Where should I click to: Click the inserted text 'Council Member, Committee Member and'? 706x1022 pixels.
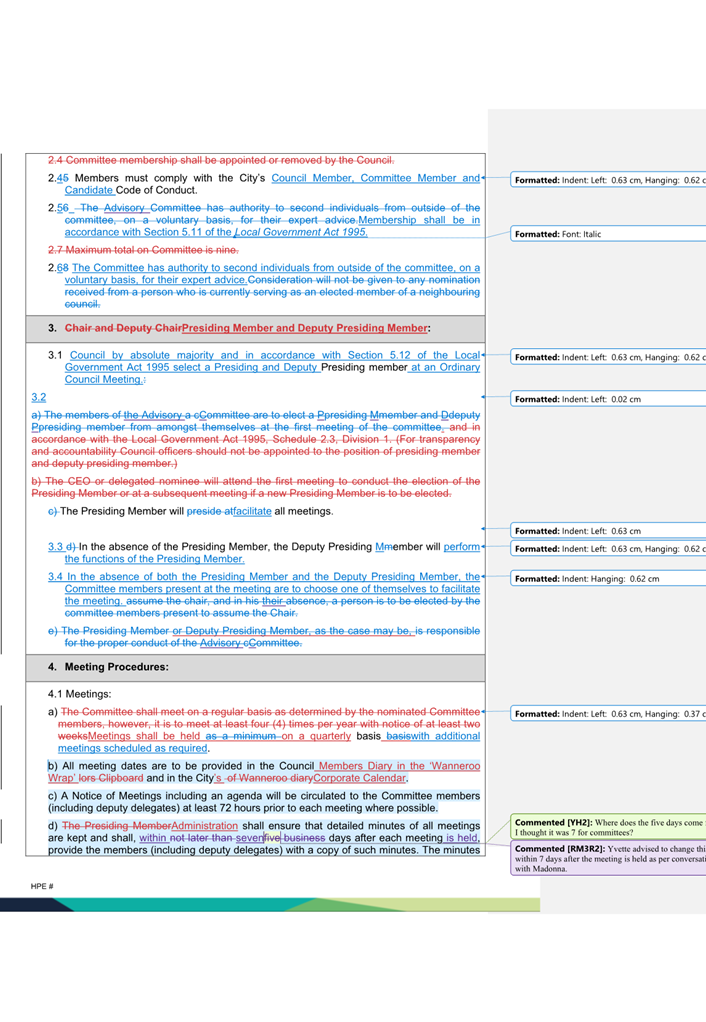tap(375, 178)
